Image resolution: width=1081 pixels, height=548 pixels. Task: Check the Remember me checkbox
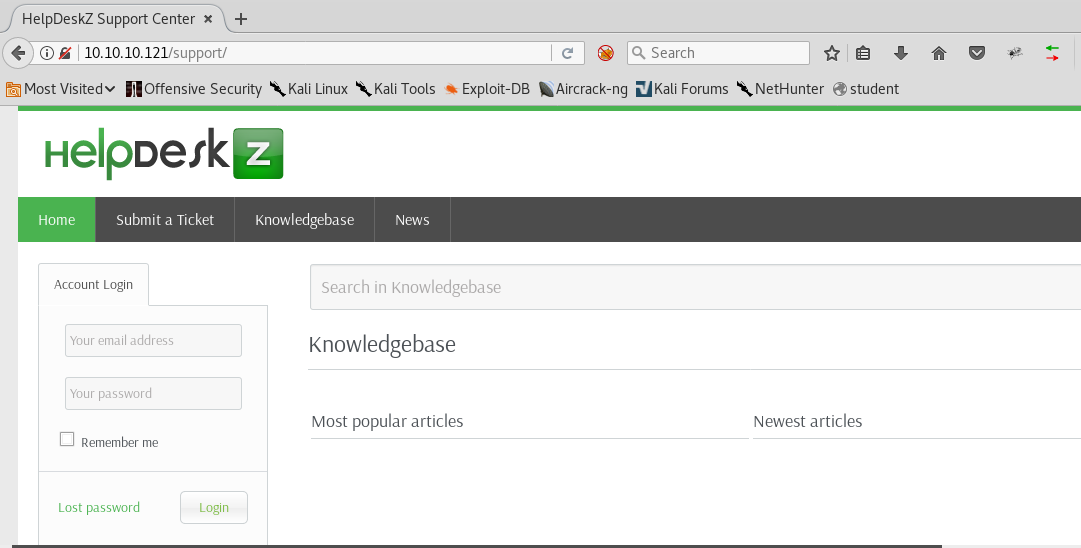[67, 439]
